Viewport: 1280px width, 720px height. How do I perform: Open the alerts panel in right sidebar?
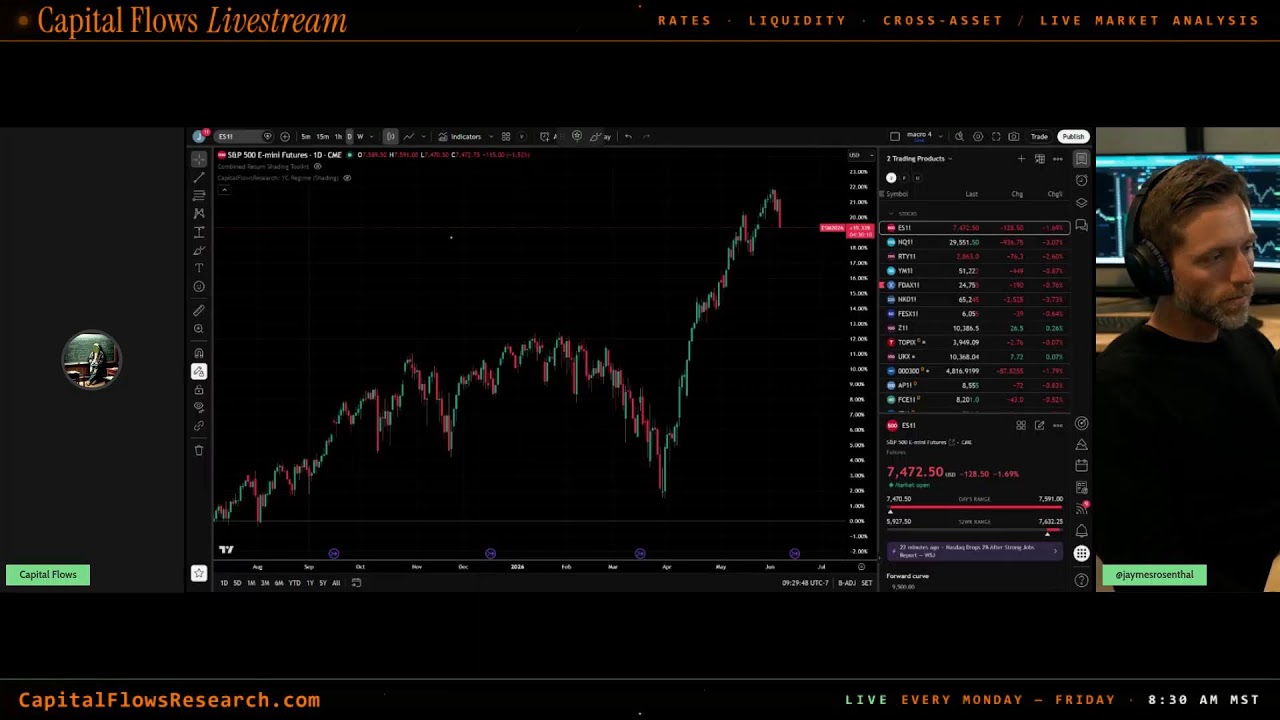click(x=1081, y=181)
